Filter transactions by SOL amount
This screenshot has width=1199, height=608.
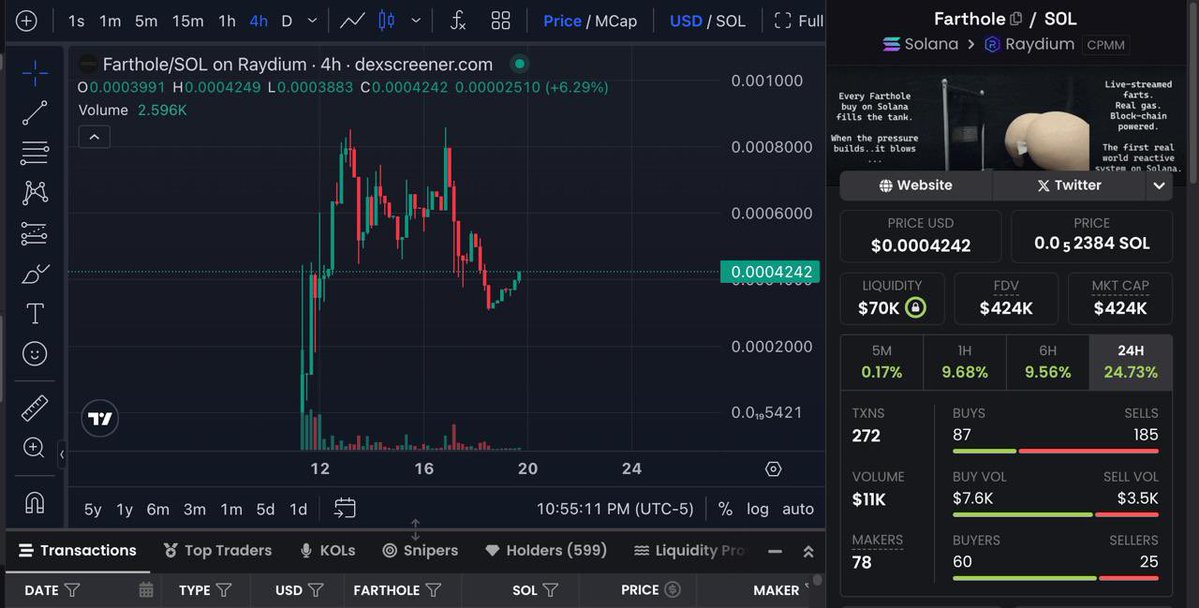(551, 590)
